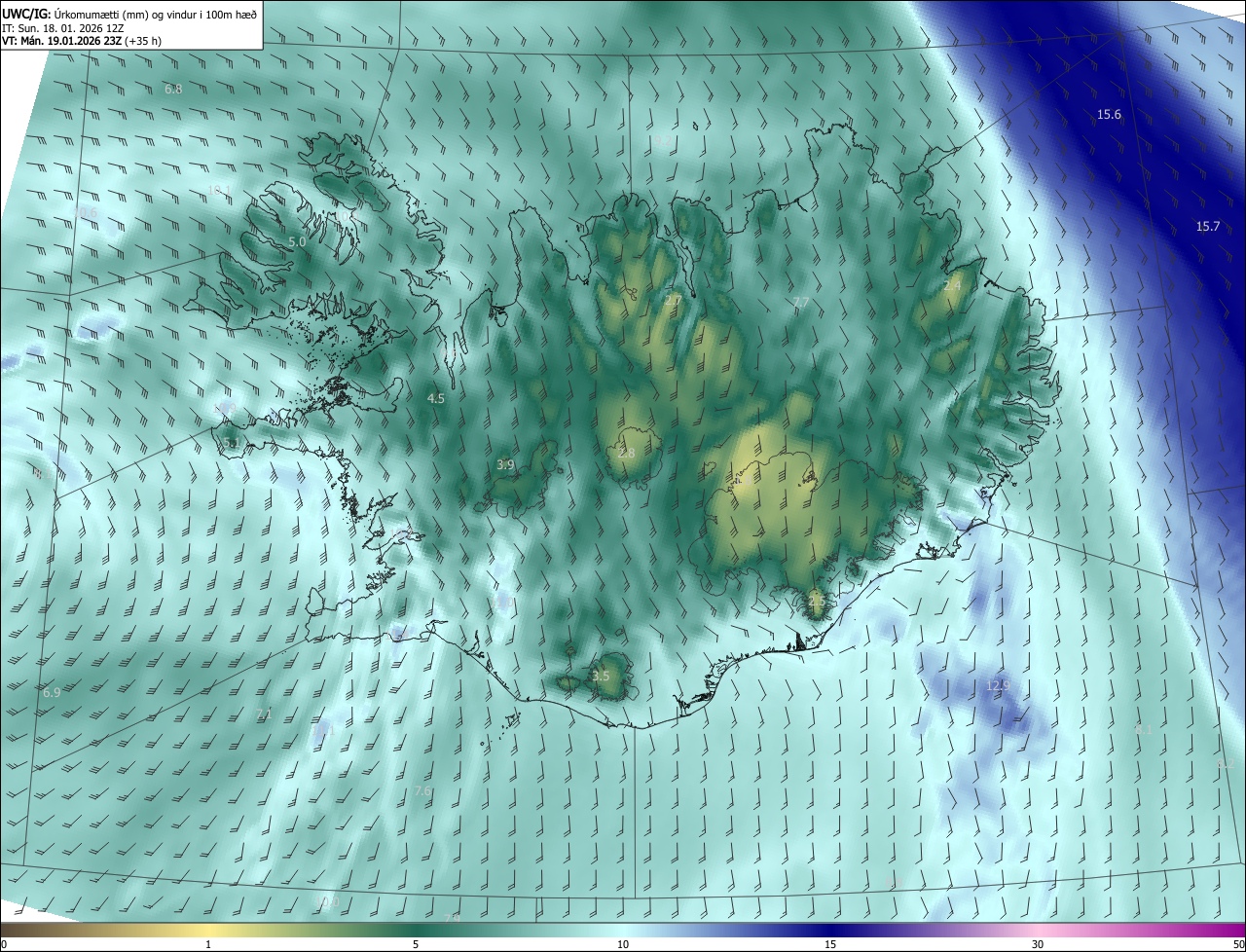Click the 6.8 value in the northwest sea
Image resolution: width=1246 pixels, height=952 pixels.
click(x=173, y=90)
